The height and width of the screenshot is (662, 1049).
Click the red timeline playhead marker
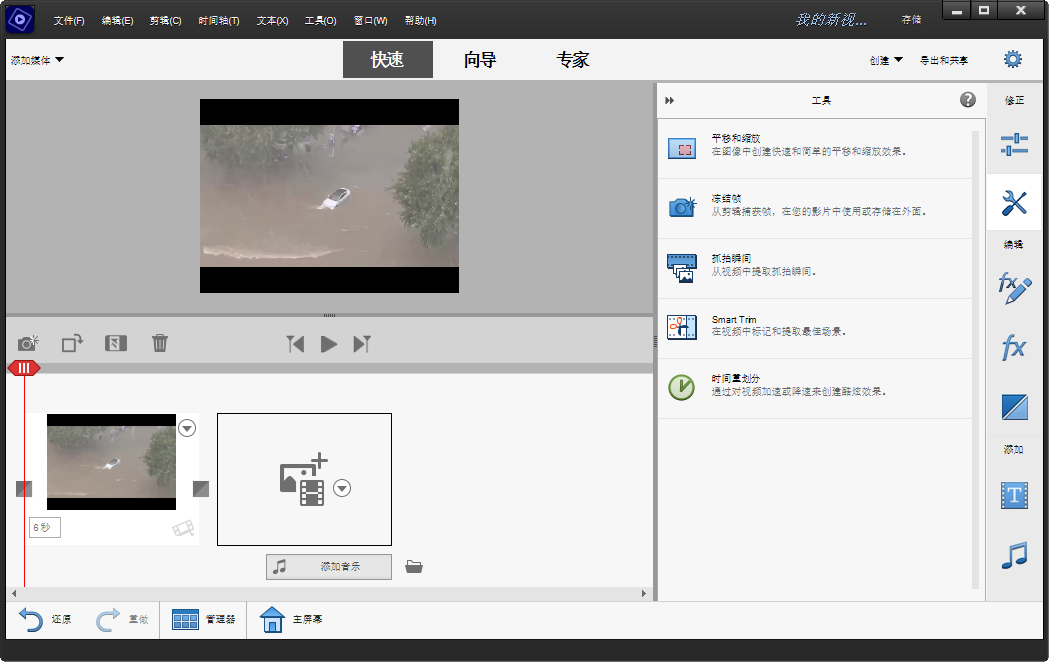tap(24, 368)
